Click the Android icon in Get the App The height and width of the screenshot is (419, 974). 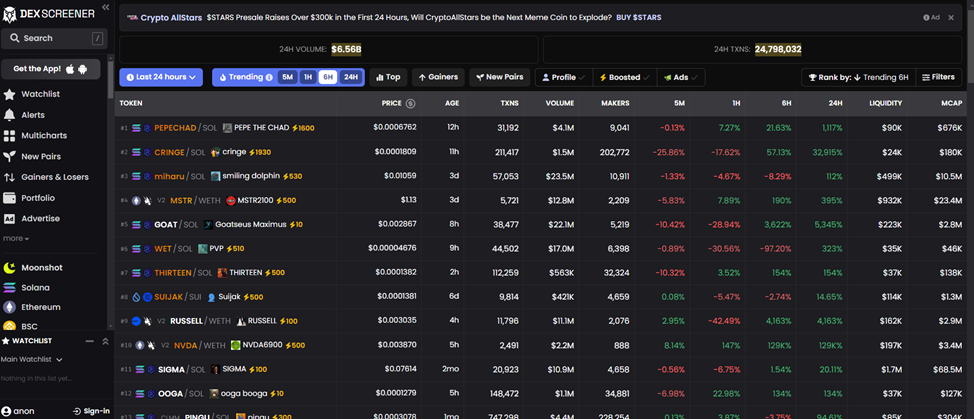[83, 68]
